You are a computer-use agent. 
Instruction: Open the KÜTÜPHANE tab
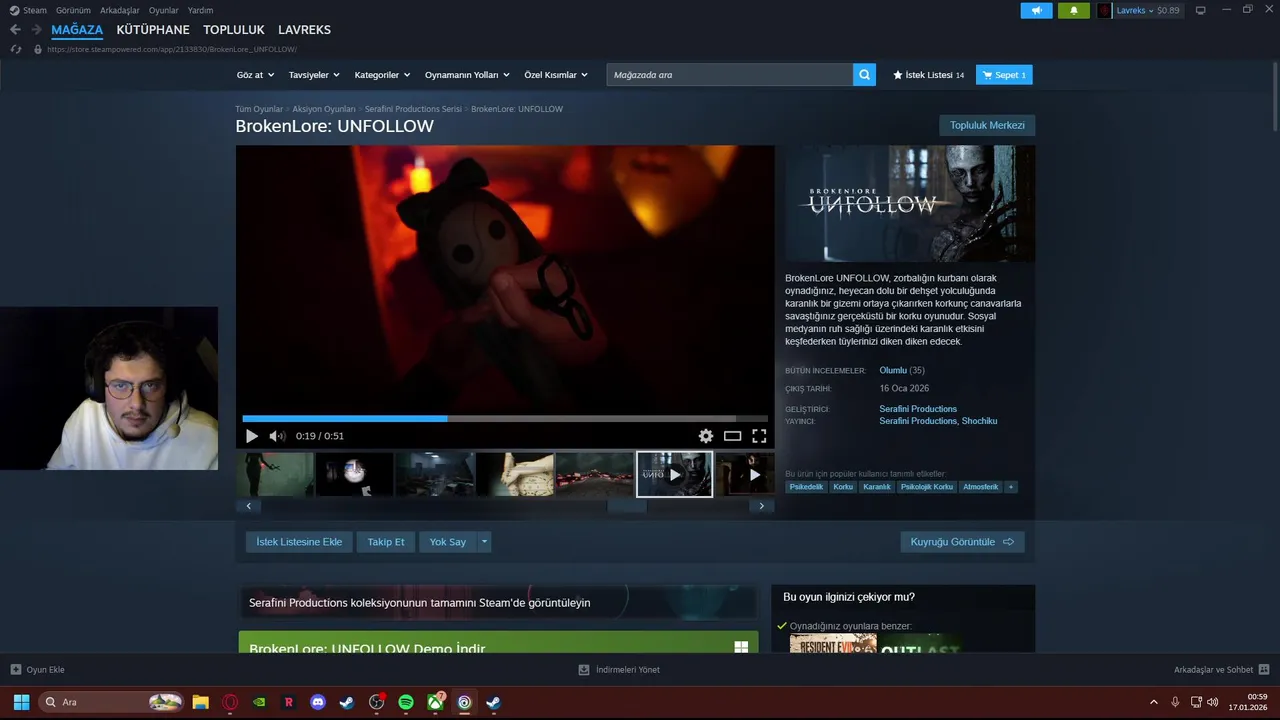pyautogui.click(x=153, y=30)
